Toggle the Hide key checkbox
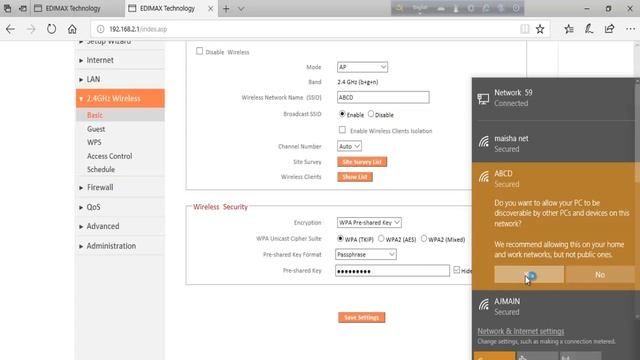This screenshot has height=360, width=640. [x=456, y=270]
